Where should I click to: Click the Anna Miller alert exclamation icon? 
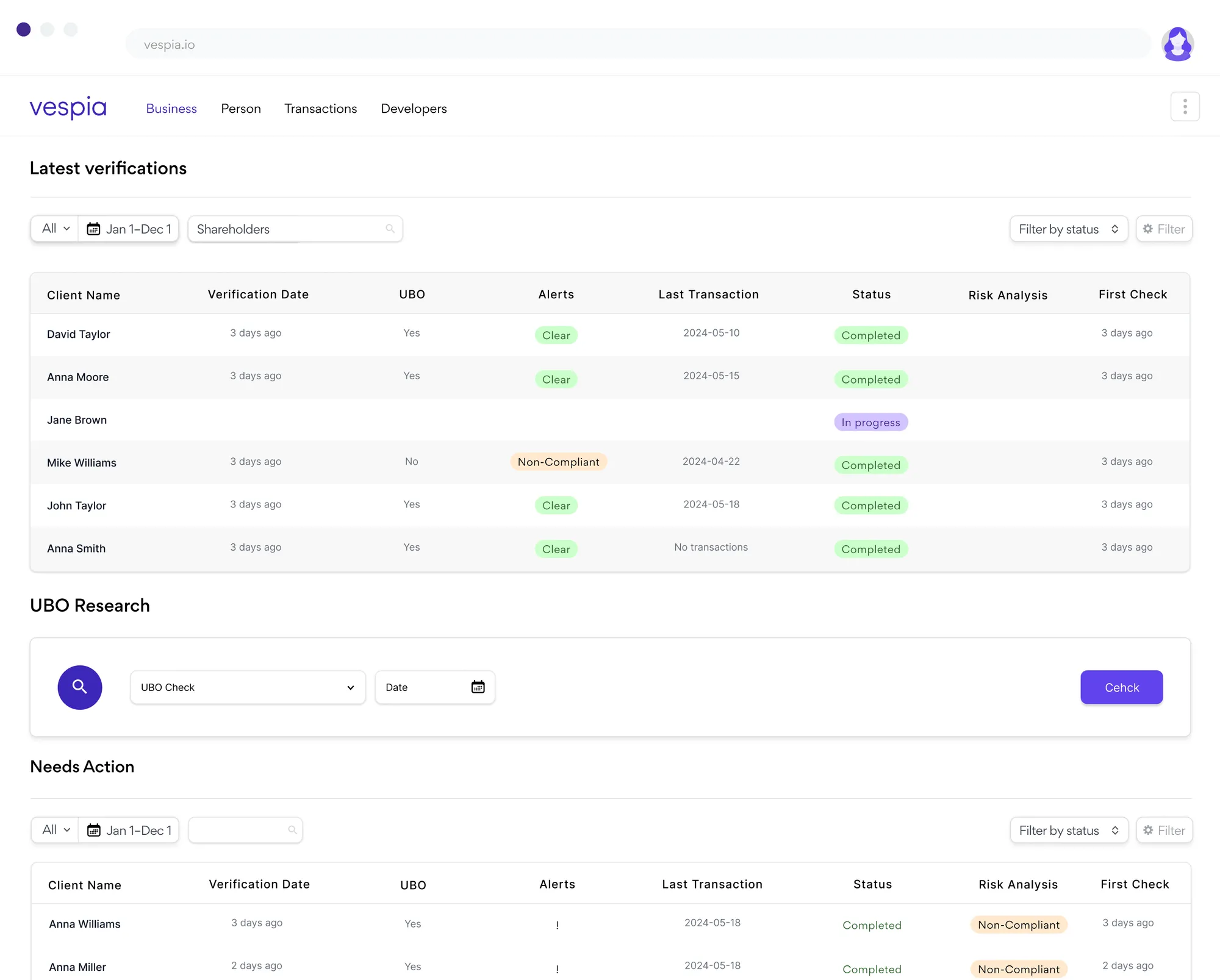click(x=557, y=969)
